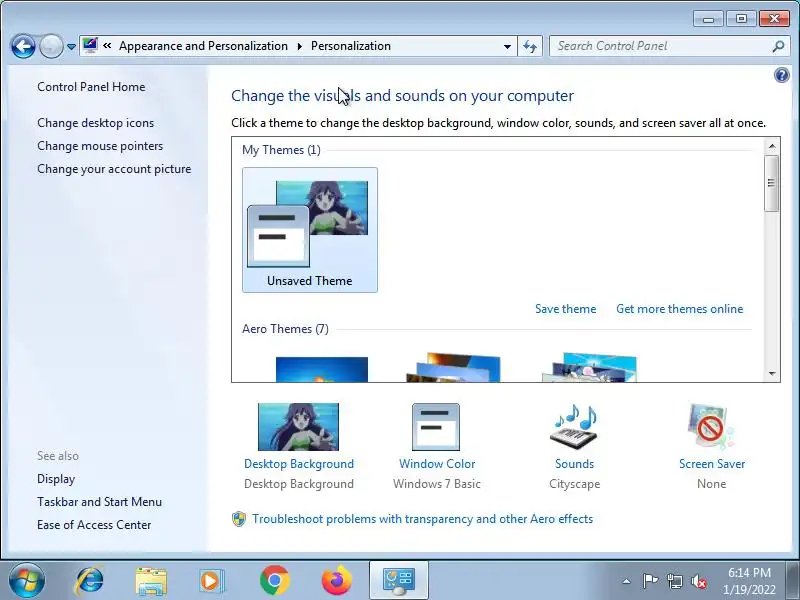Click the Control Panel address bar icon
This screenshot has width=800, height=600.
(x=90, y=45)
